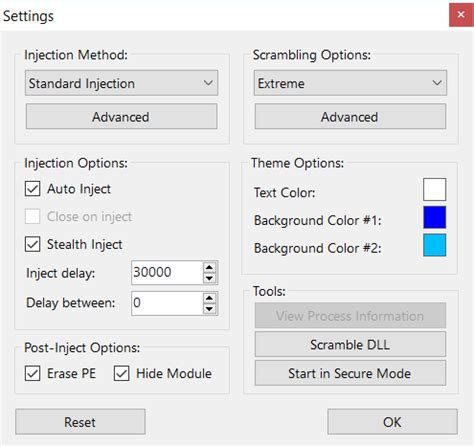Pick the white Text Color swatch
Image resolution: width=474 pixels, height=446 pixels.
[x=434, y=189]
